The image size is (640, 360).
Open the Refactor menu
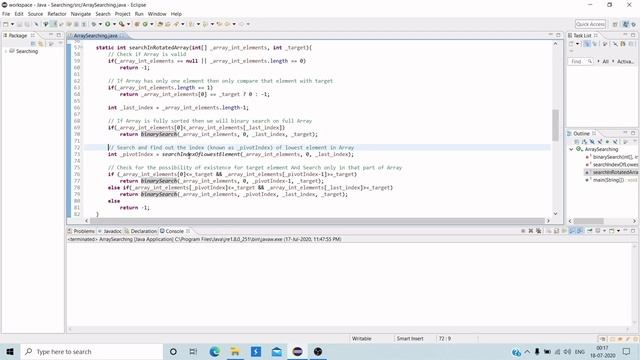(57, 14)
